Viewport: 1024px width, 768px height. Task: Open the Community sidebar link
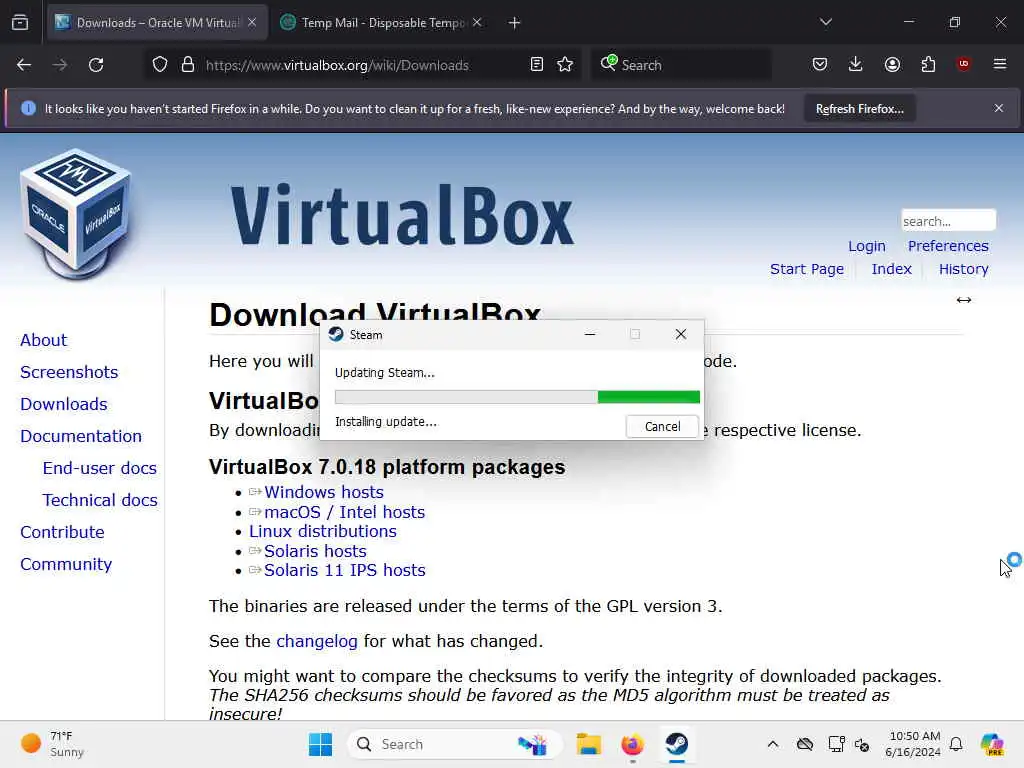tap(66, 564)
